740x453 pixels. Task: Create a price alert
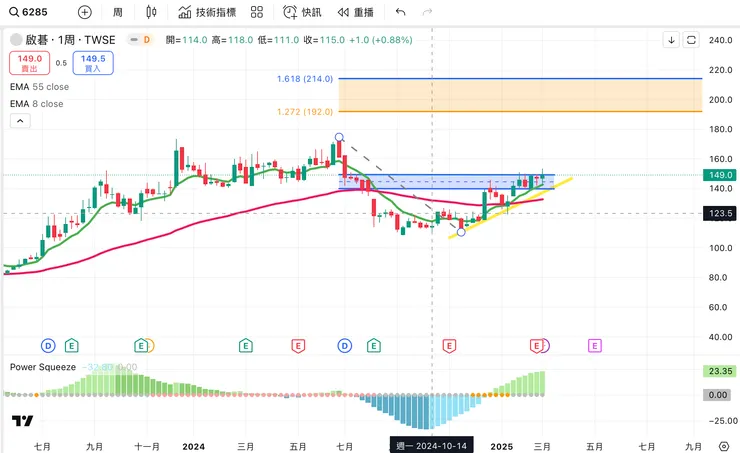[x=302, y=12]
